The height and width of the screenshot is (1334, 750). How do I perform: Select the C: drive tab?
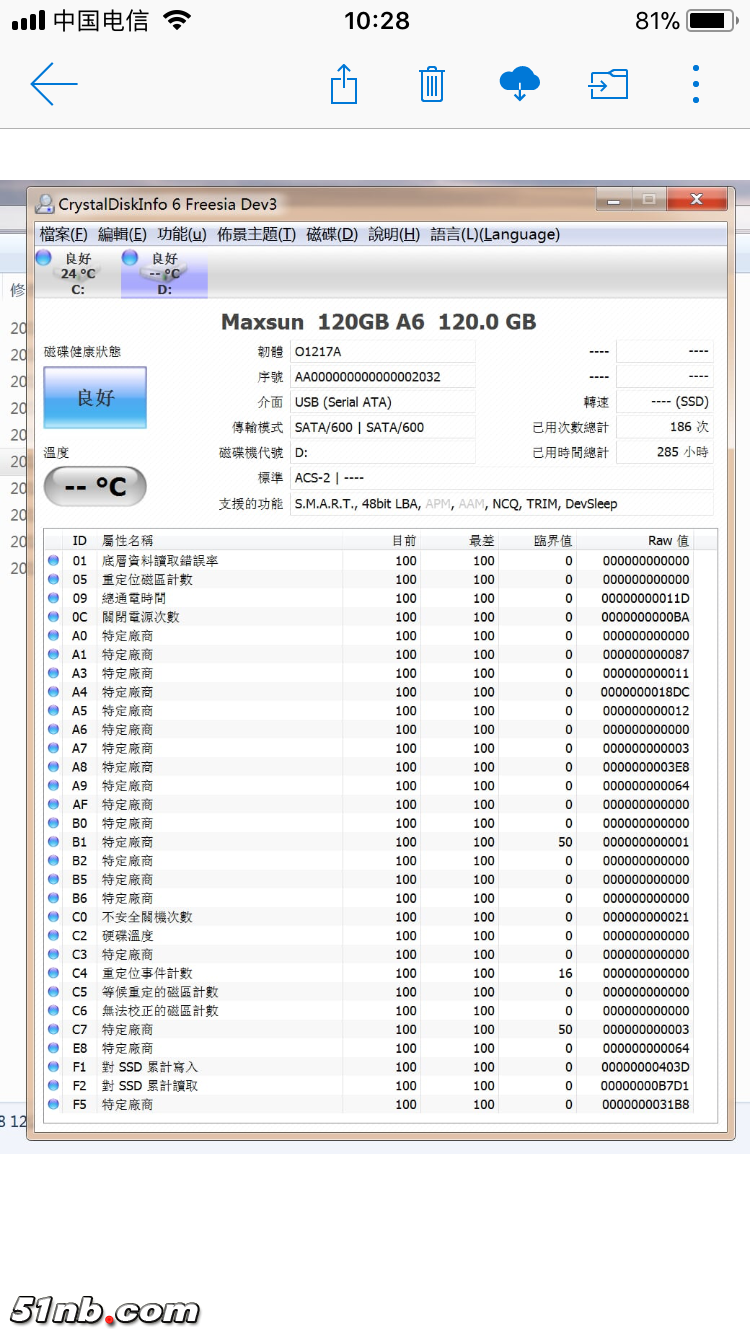coord(77,274)
